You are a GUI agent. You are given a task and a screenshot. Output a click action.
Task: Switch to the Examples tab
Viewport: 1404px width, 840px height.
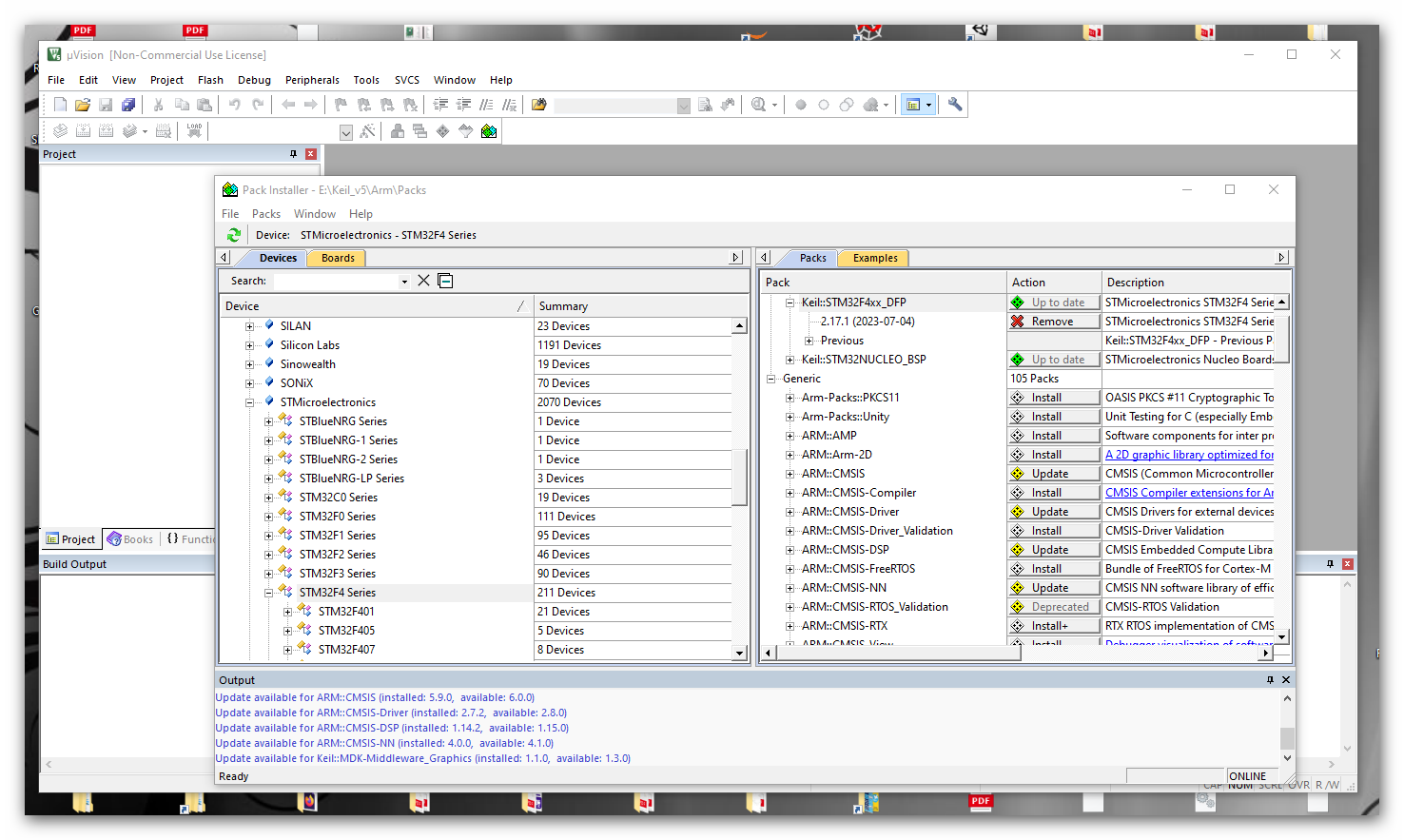click(x=875, y=258)
